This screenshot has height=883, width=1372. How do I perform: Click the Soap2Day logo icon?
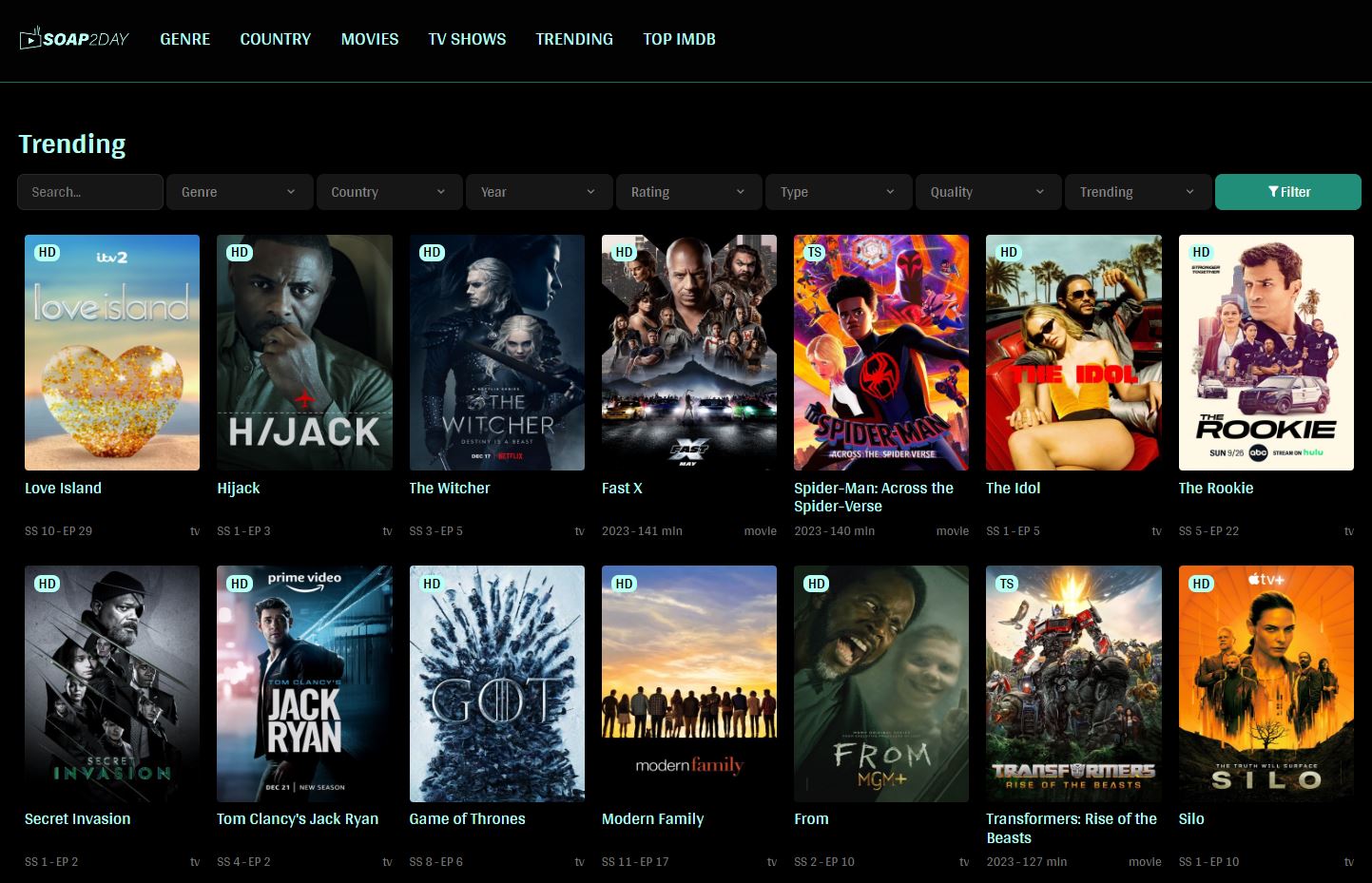[30, 39]
